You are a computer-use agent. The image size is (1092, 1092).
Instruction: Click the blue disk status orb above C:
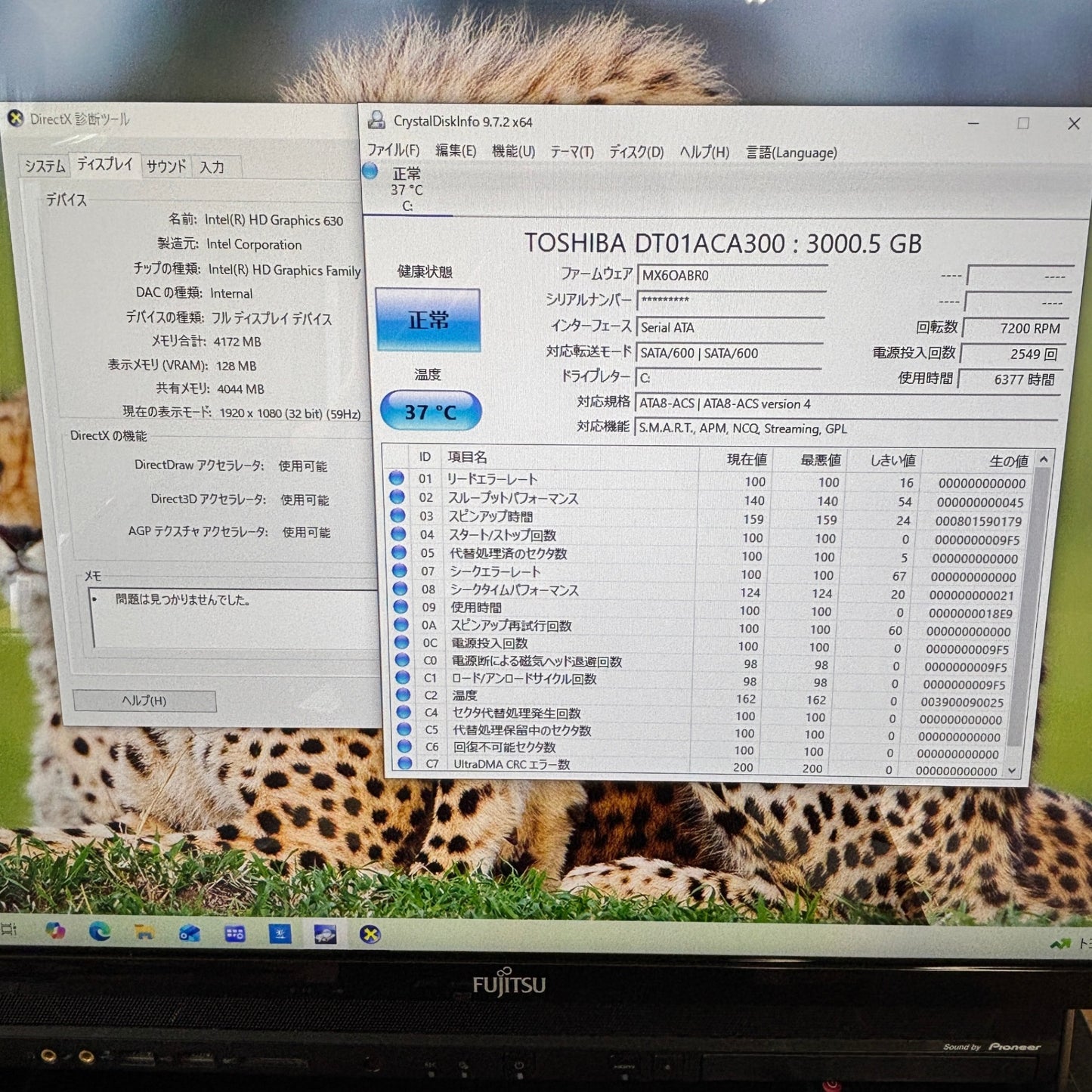[370, 171]
